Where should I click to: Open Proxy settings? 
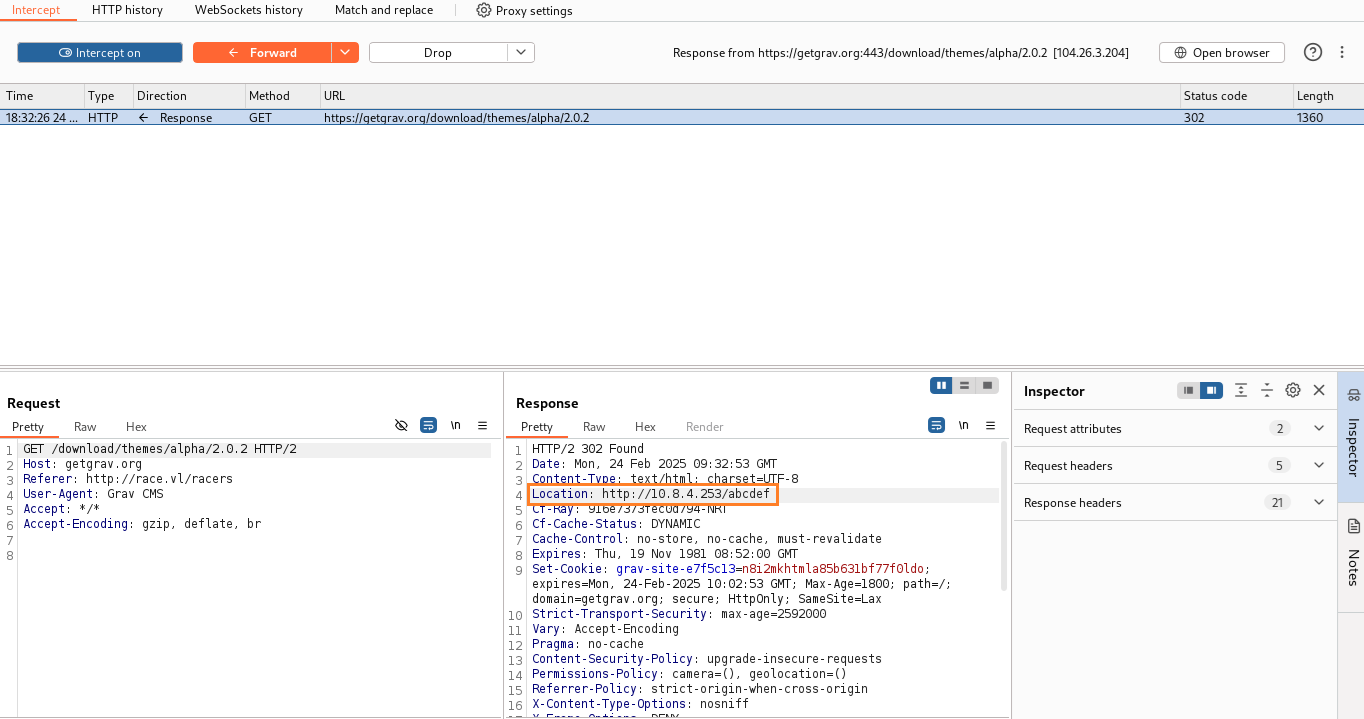pyautogui.click(x=524, y=10)
